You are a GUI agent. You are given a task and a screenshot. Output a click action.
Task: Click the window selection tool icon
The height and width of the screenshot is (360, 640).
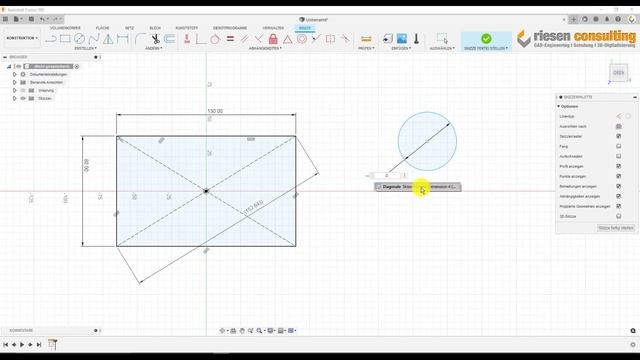tap(442, 39)
